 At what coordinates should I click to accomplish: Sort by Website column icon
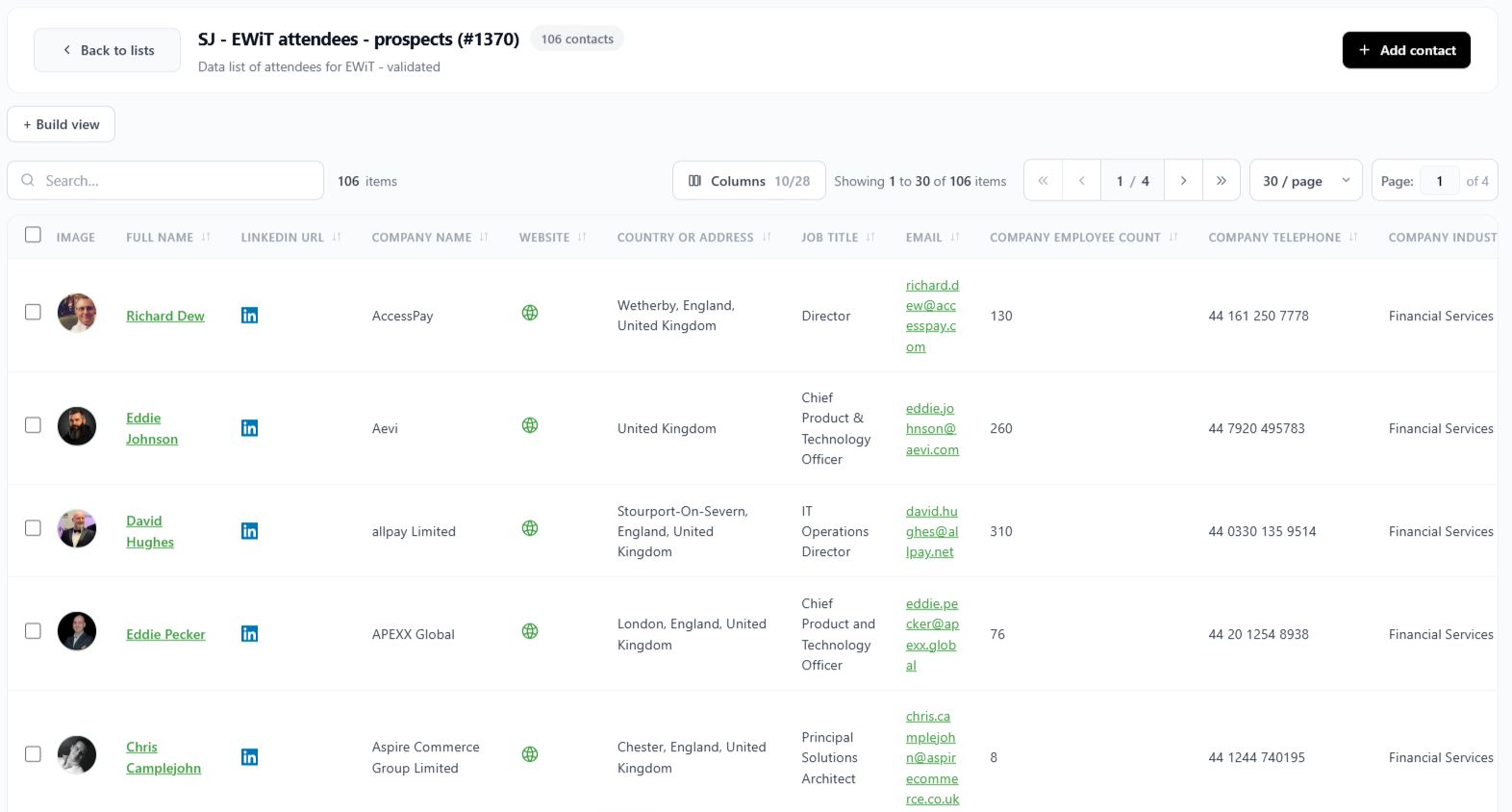[582, 237]
